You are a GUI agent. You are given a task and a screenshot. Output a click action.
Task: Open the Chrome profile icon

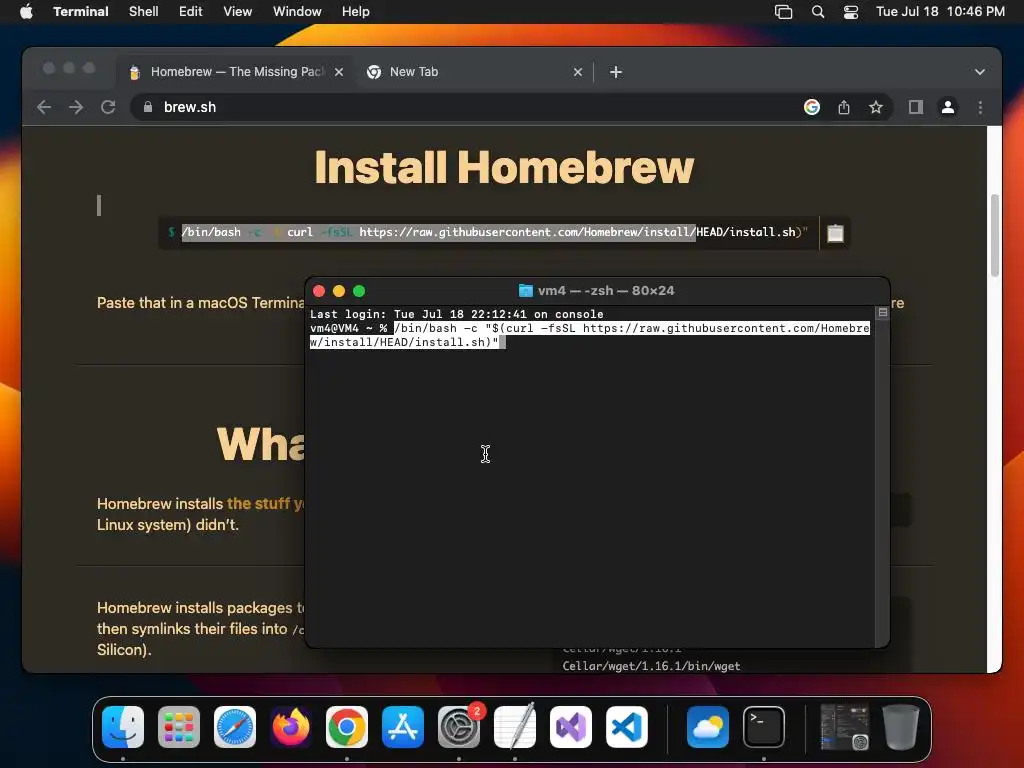point(948,107)
